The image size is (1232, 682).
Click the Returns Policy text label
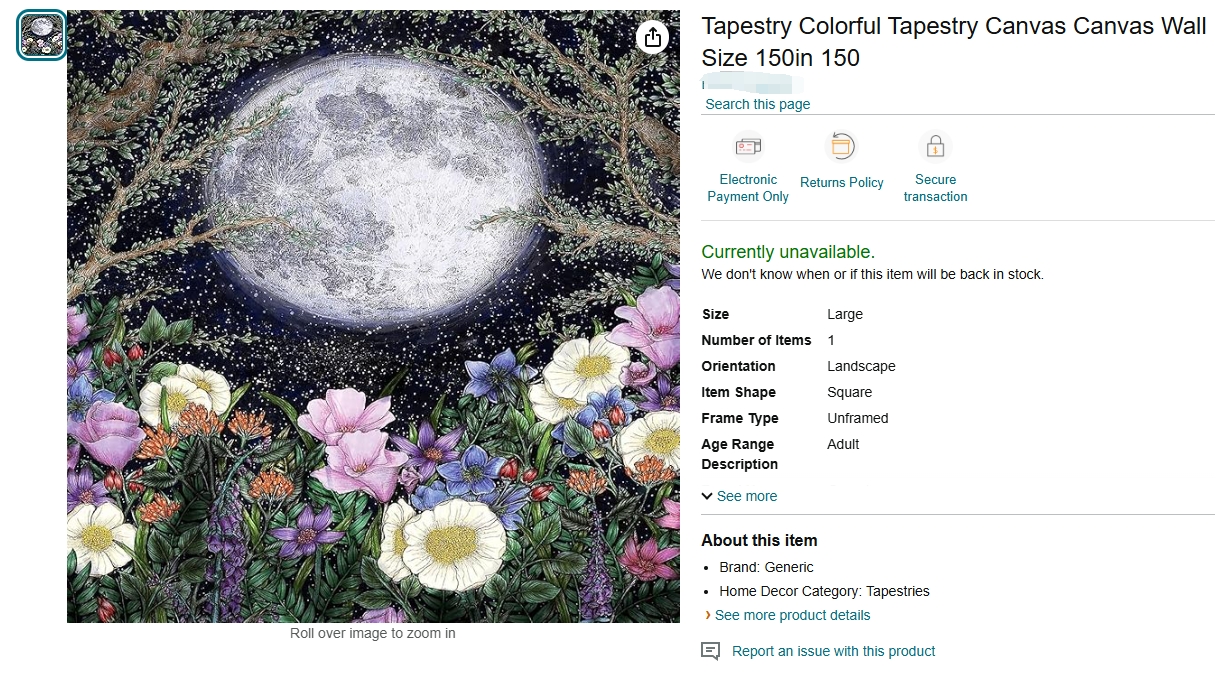842,182
